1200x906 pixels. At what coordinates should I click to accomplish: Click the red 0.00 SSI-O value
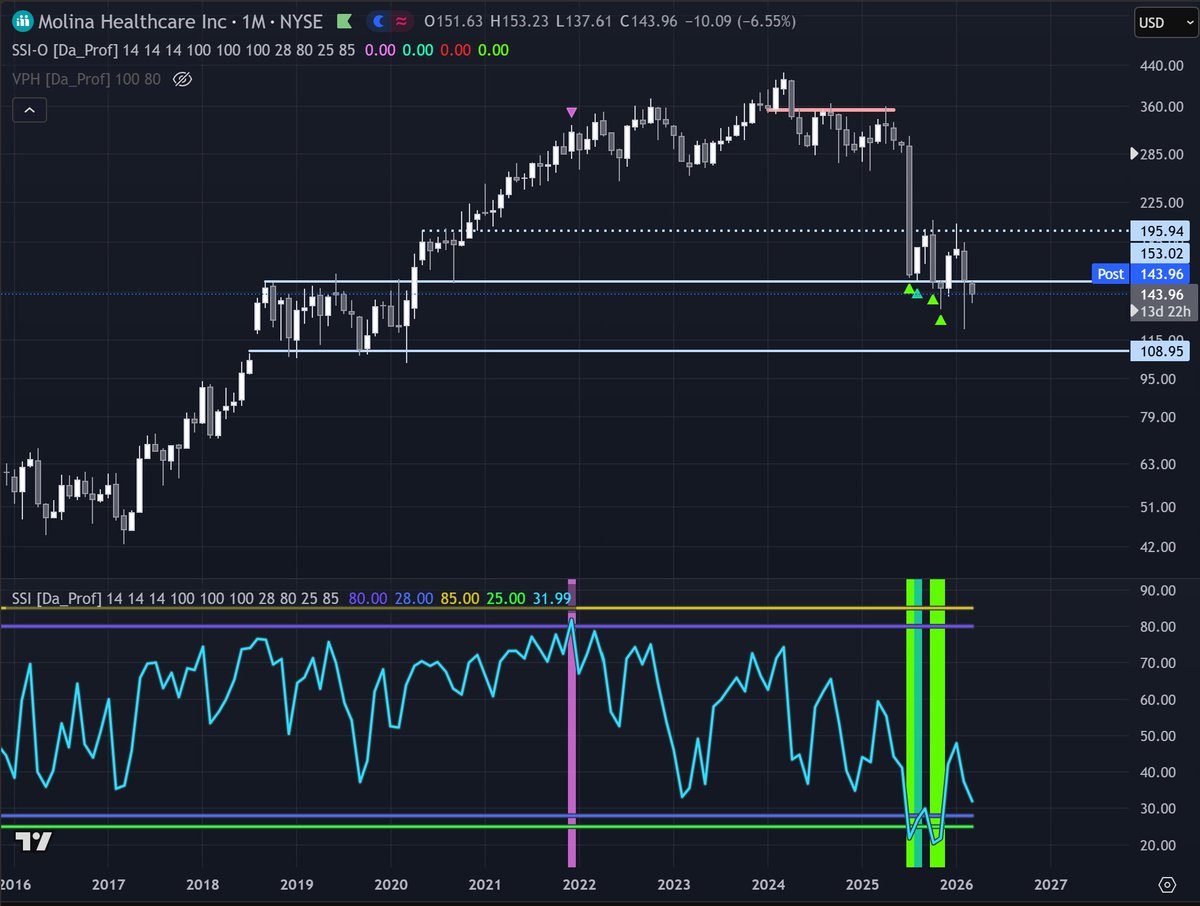coord(456,50)
